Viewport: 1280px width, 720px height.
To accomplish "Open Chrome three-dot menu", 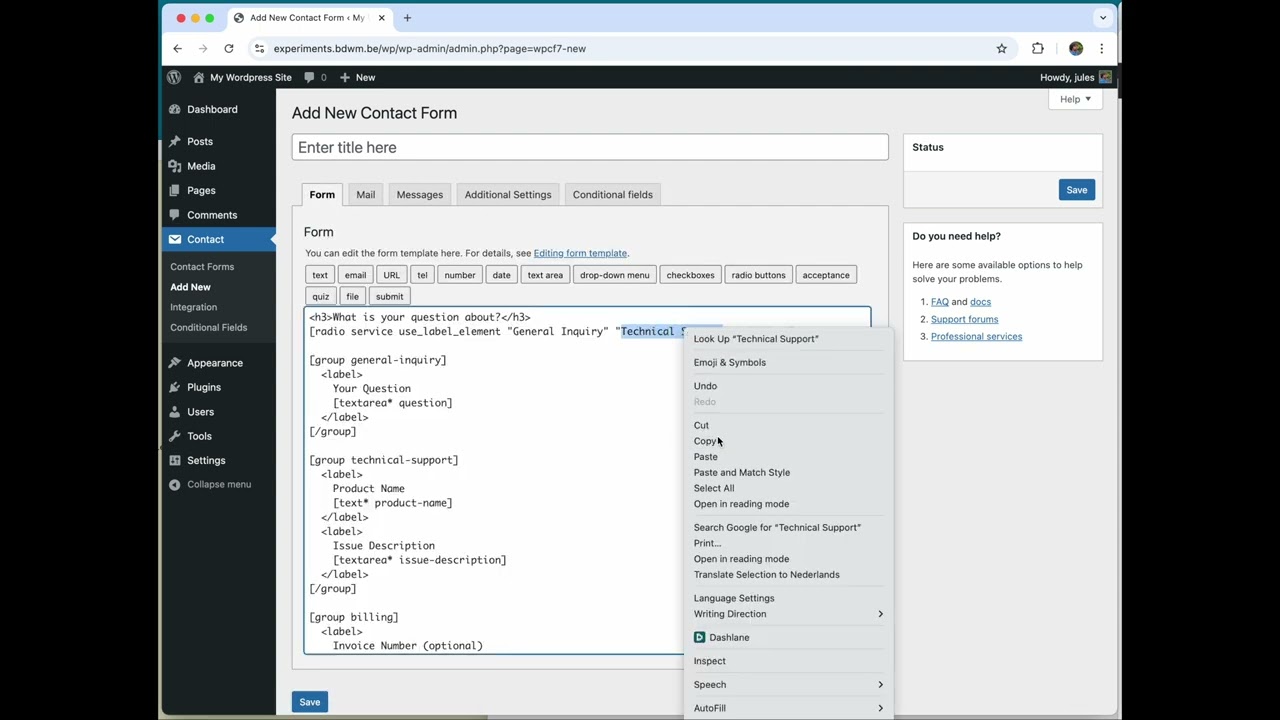I will [x=1102, y=48].
